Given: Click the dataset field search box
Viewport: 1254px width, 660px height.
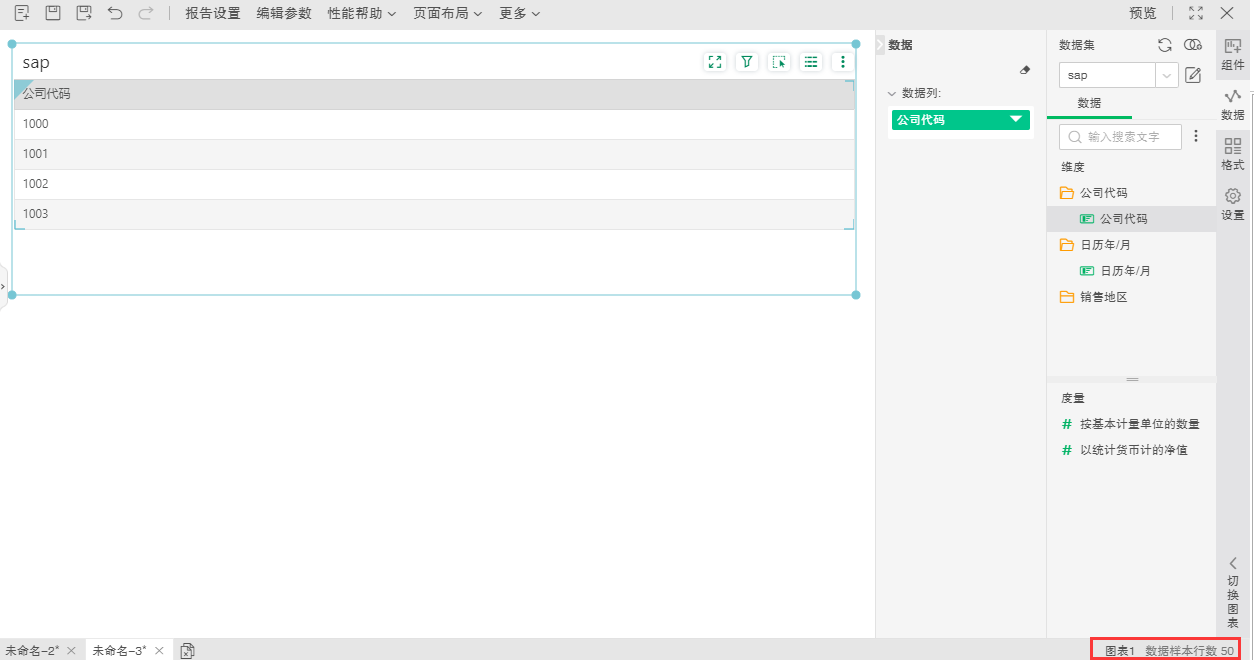Looking at the screenshot, I should click(1122, 136).
